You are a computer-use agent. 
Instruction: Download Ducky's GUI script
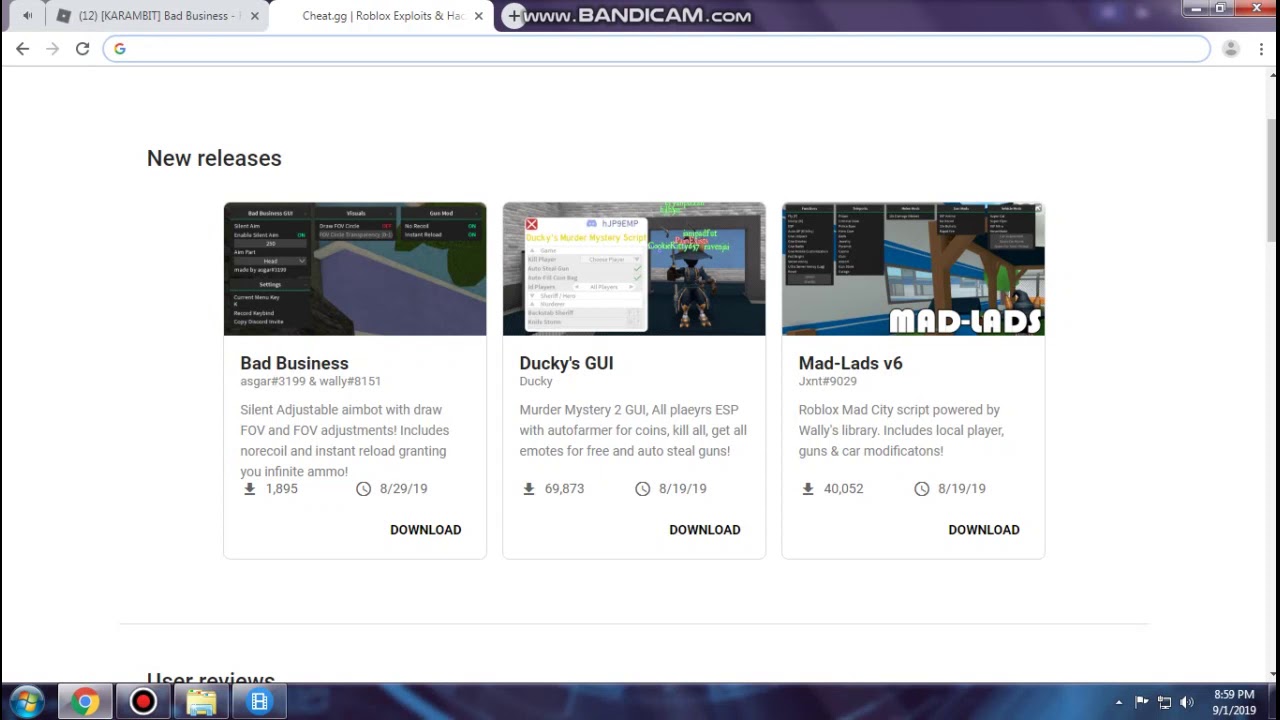pyautogui.click(x=705, y=530)
